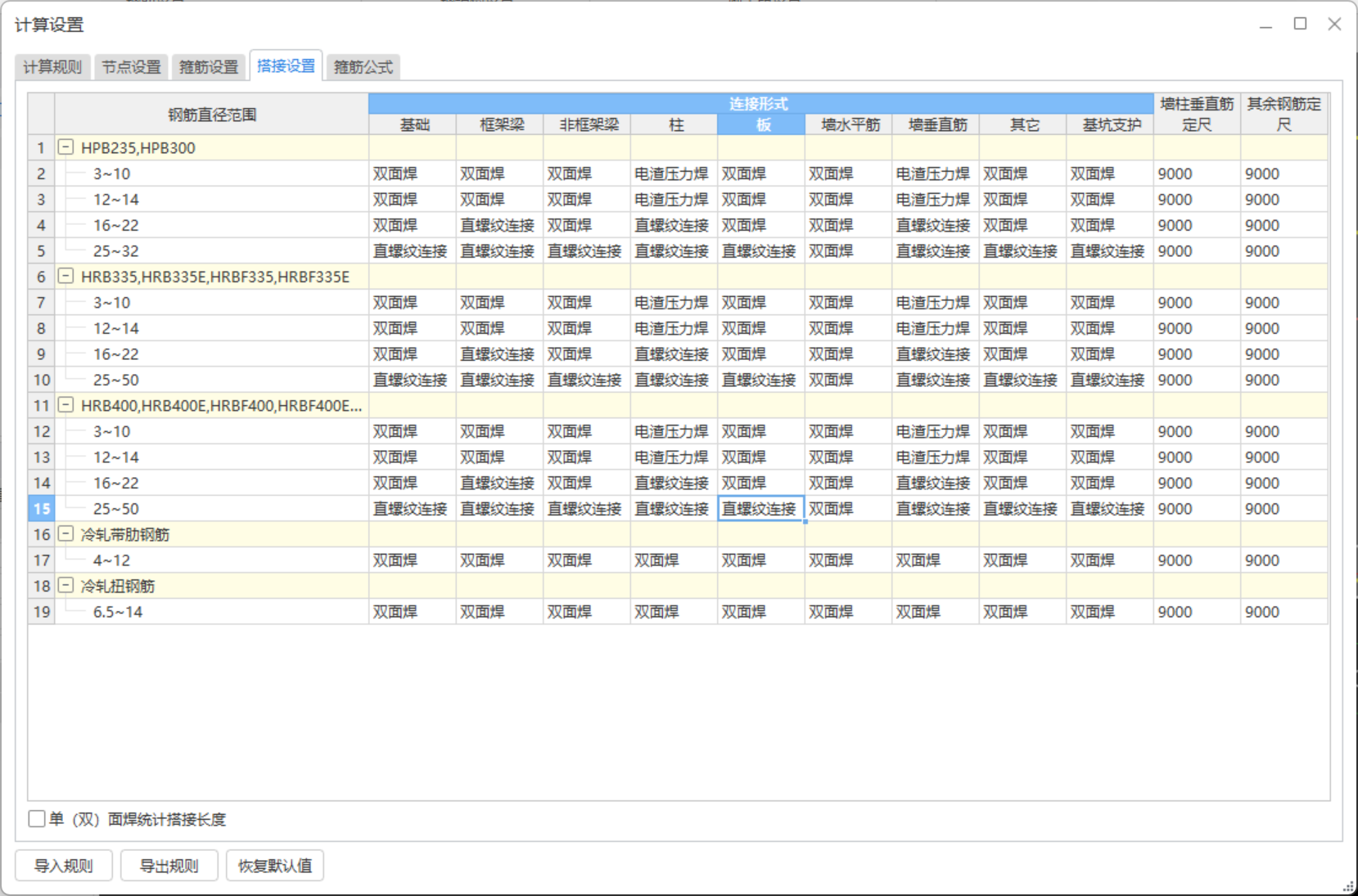Image resolution: width=1358 pixels, height=896 pixels.
Task: Open the 节点设置 tab
Action: [131, 67]
